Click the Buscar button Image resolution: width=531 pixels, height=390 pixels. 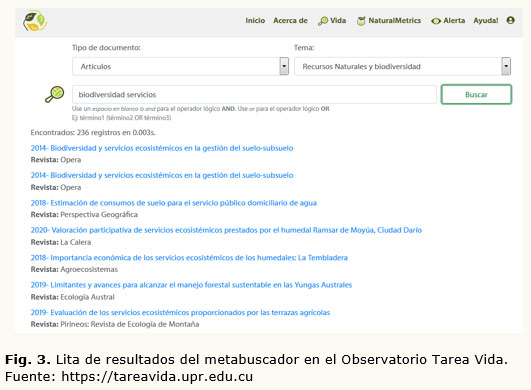click(476, 94)
